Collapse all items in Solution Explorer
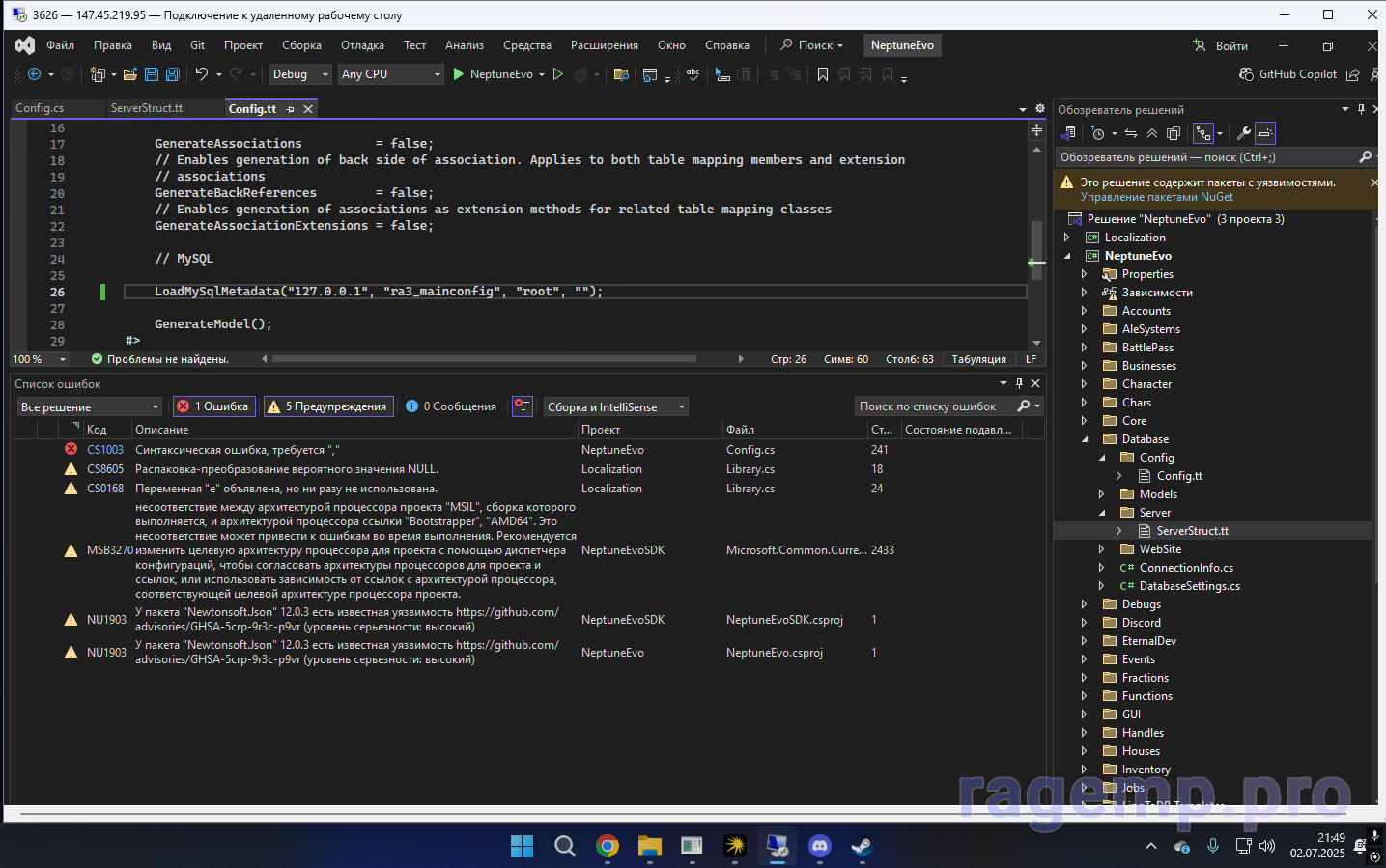 click(1152, 133)
